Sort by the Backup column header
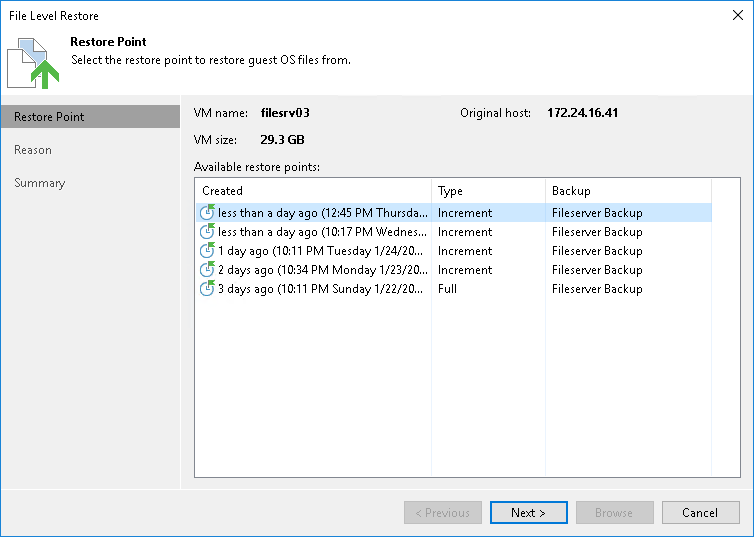This screenshot has width=754, height=537. [628, 191]
